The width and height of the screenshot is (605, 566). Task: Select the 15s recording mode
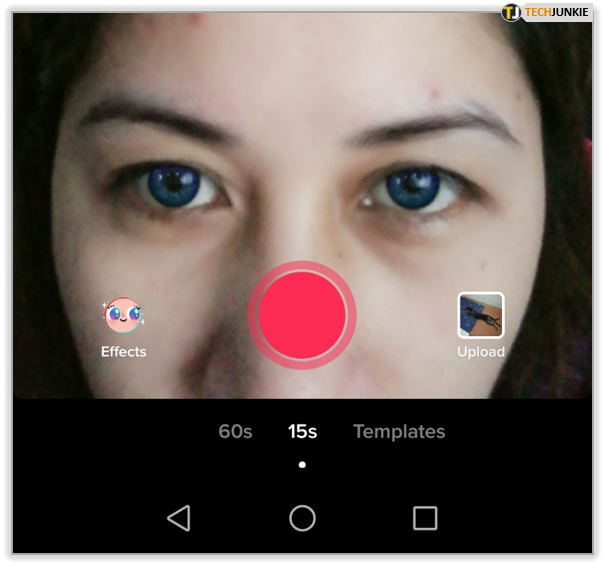[302, 432]
